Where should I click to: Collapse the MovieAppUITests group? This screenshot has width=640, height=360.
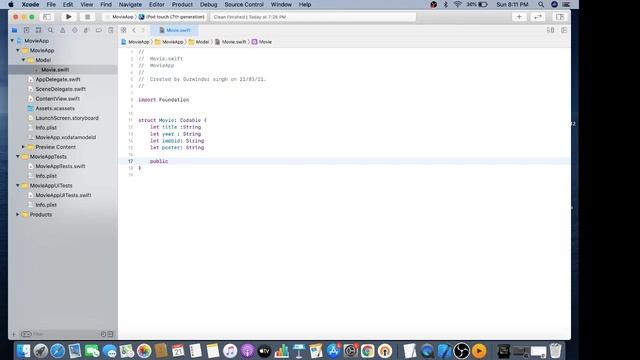pyautogui.click(x=18, y=186)
